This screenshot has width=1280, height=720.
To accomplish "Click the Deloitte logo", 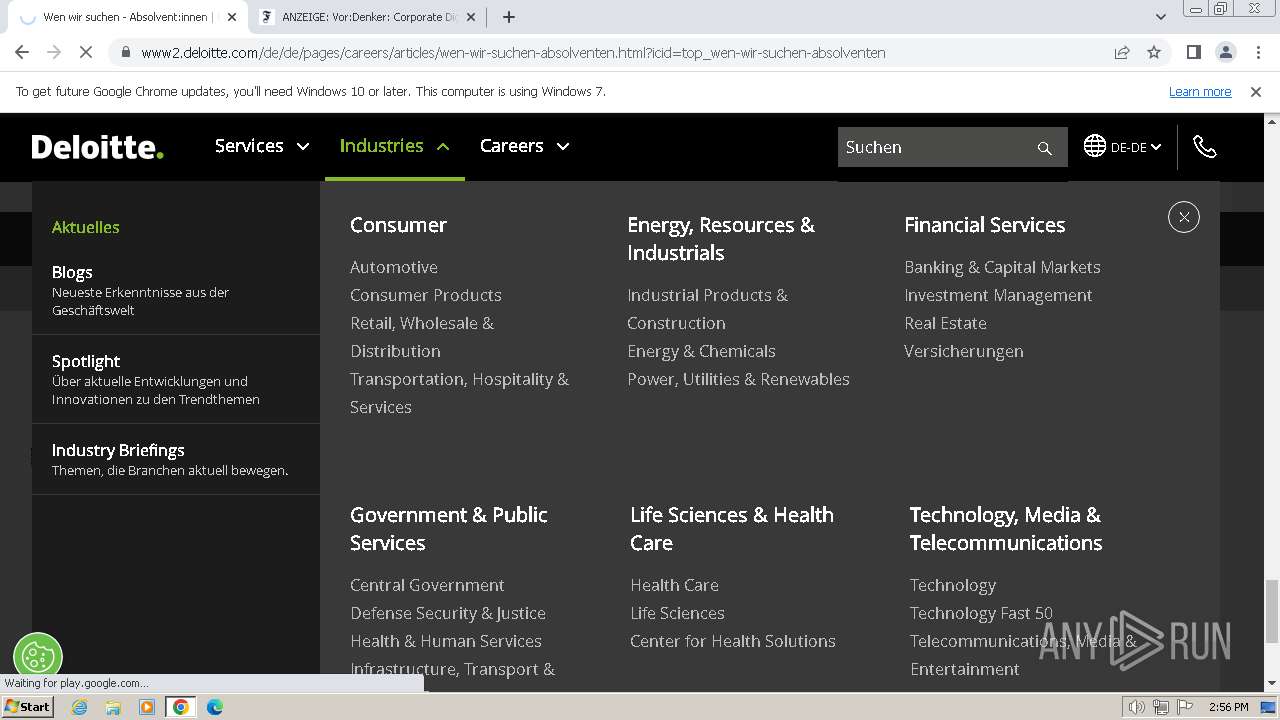I will 97,147.
